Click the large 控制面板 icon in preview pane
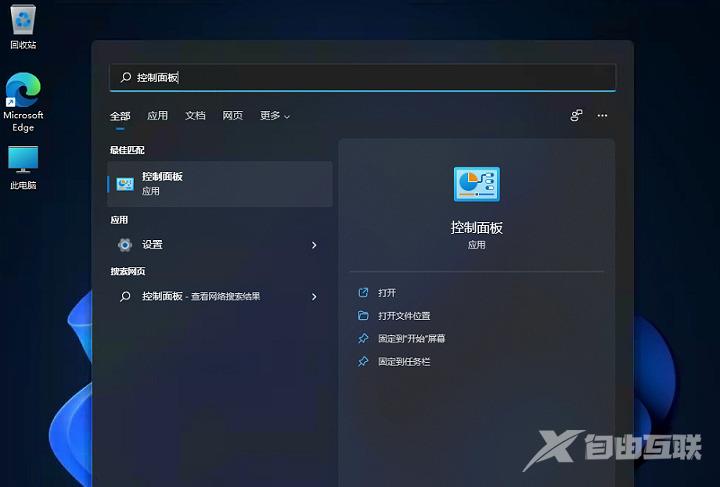 click(477, 184)
